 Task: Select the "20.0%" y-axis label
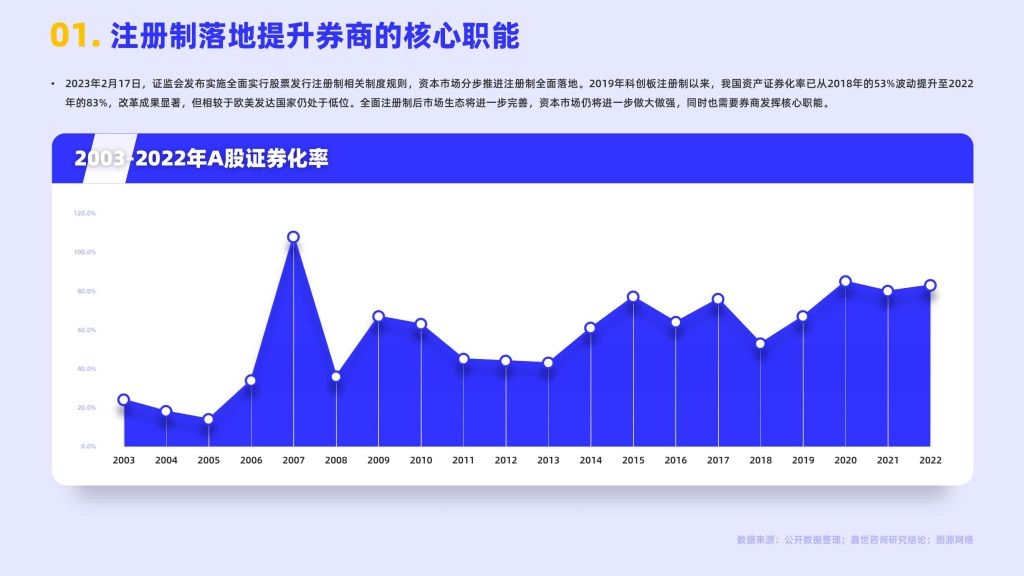tap(86, 408)
